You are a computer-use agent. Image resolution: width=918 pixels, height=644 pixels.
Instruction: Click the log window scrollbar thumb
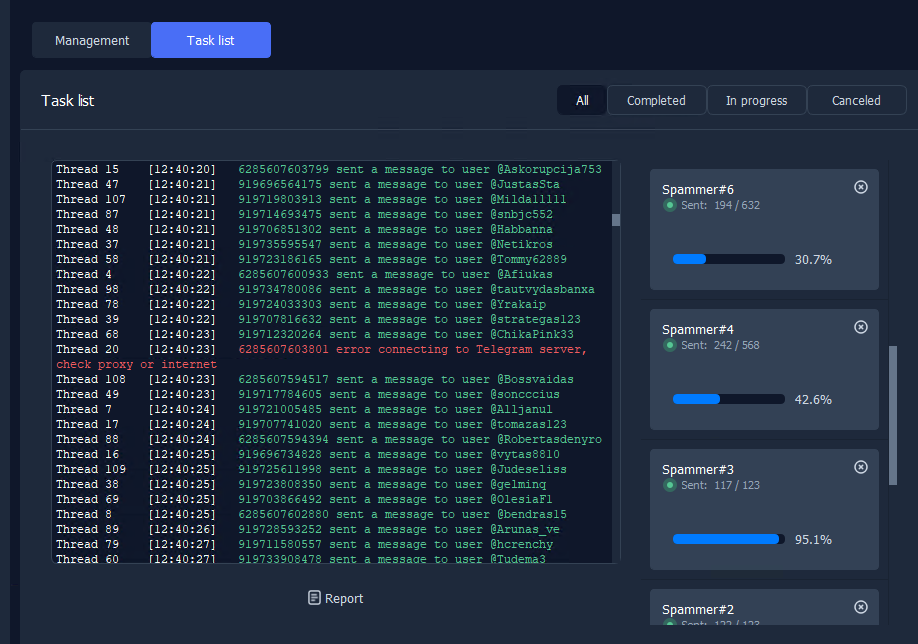coord(616,220)
